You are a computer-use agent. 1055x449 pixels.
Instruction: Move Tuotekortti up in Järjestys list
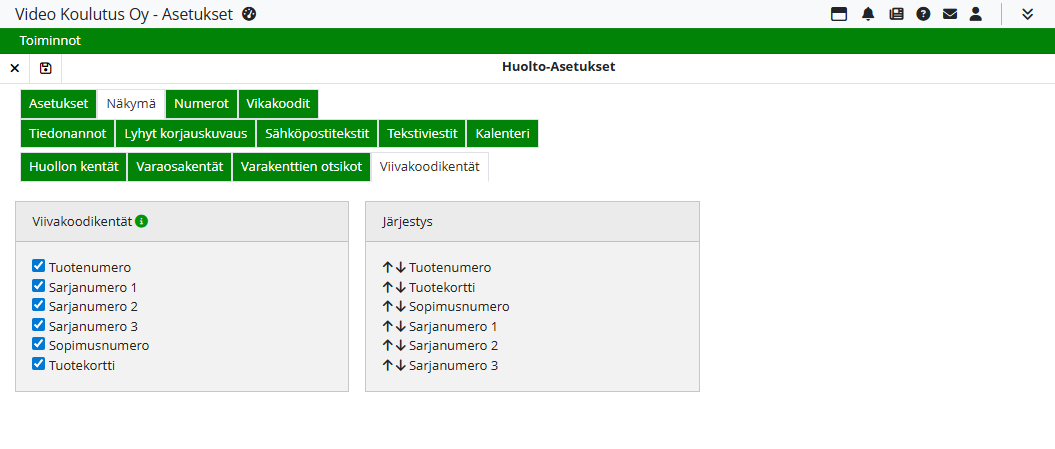(x=388, y=287)
